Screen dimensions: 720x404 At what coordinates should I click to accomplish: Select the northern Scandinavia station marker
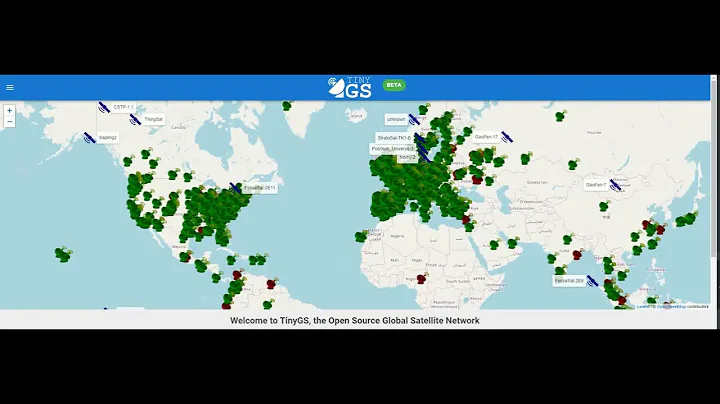pyautogui.click(x=424, y=109)
